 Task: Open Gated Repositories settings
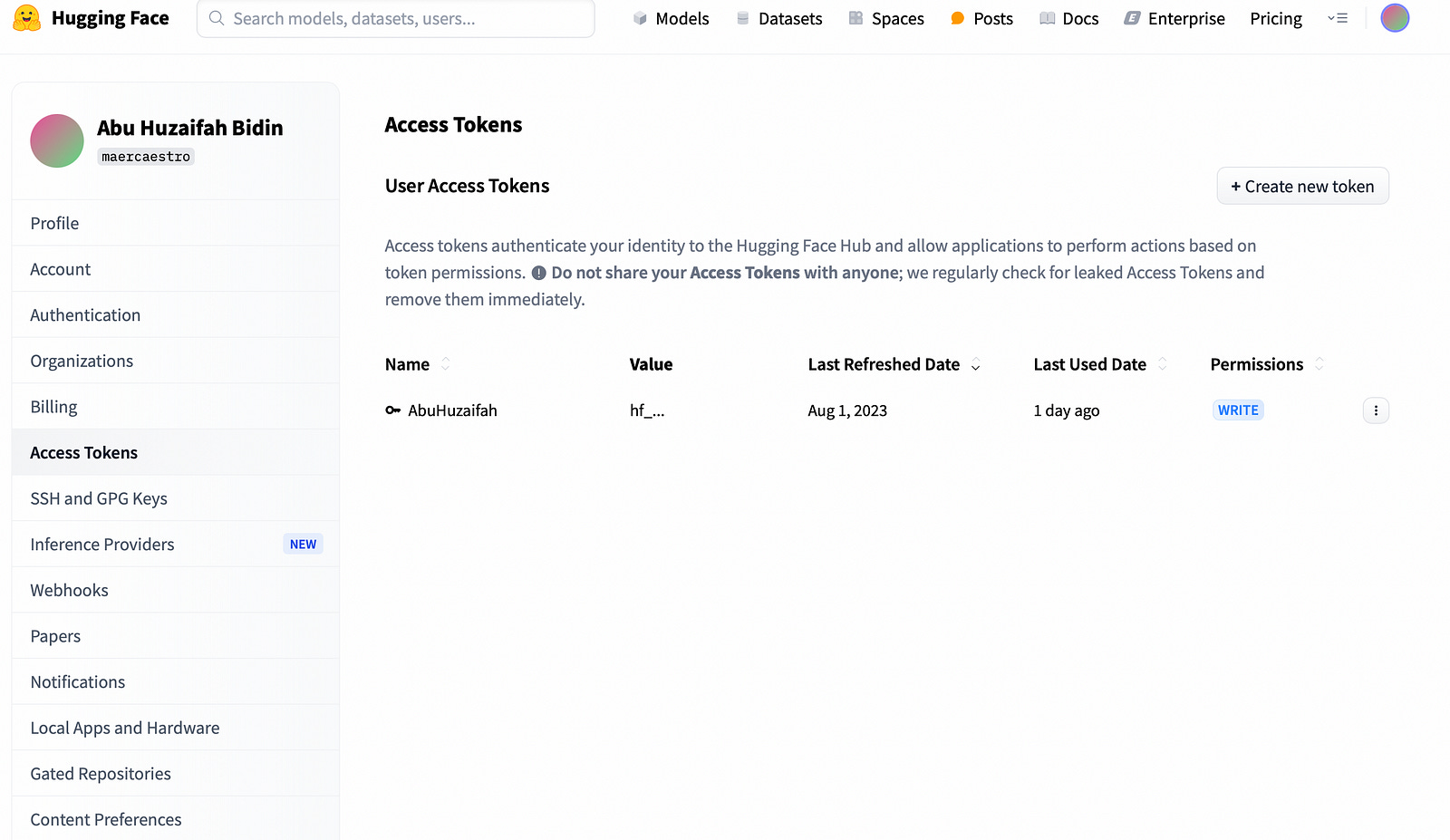[x=176, y=774]
